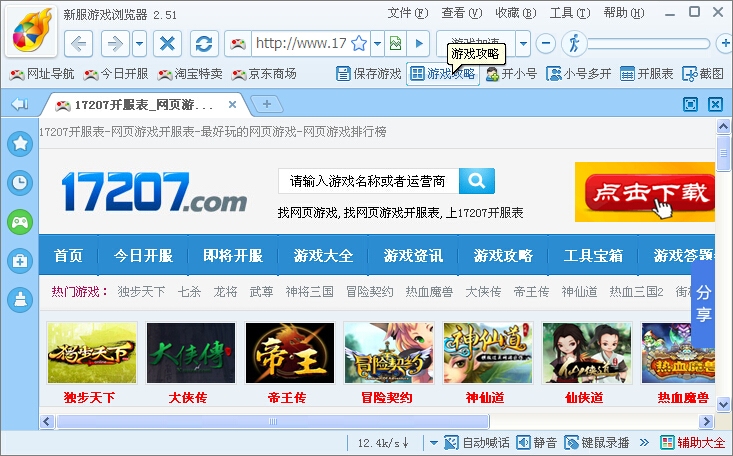The image size is (733, 456).
Task: Click the blue X icon on tab bar
Action: tap(715, 104)
